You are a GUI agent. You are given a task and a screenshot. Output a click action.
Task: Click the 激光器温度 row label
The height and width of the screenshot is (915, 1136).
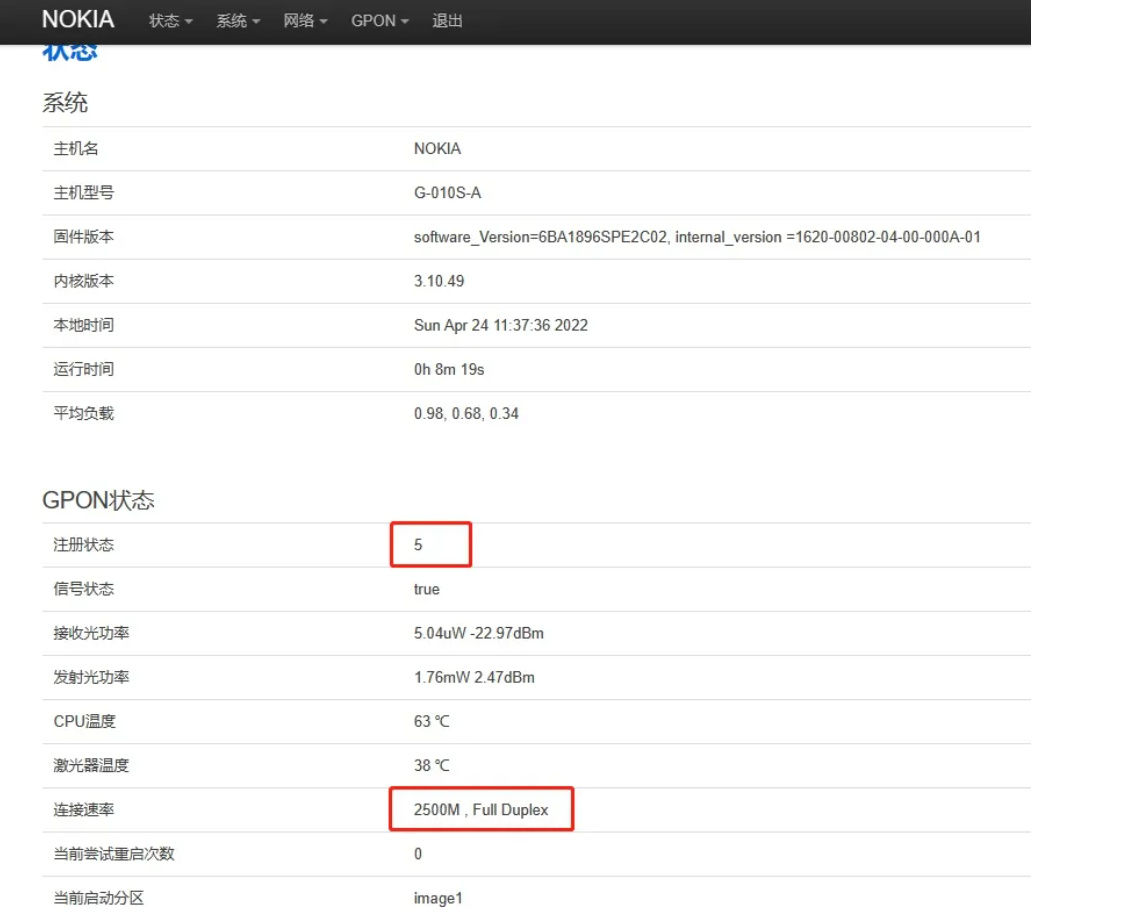click(91, 766)
